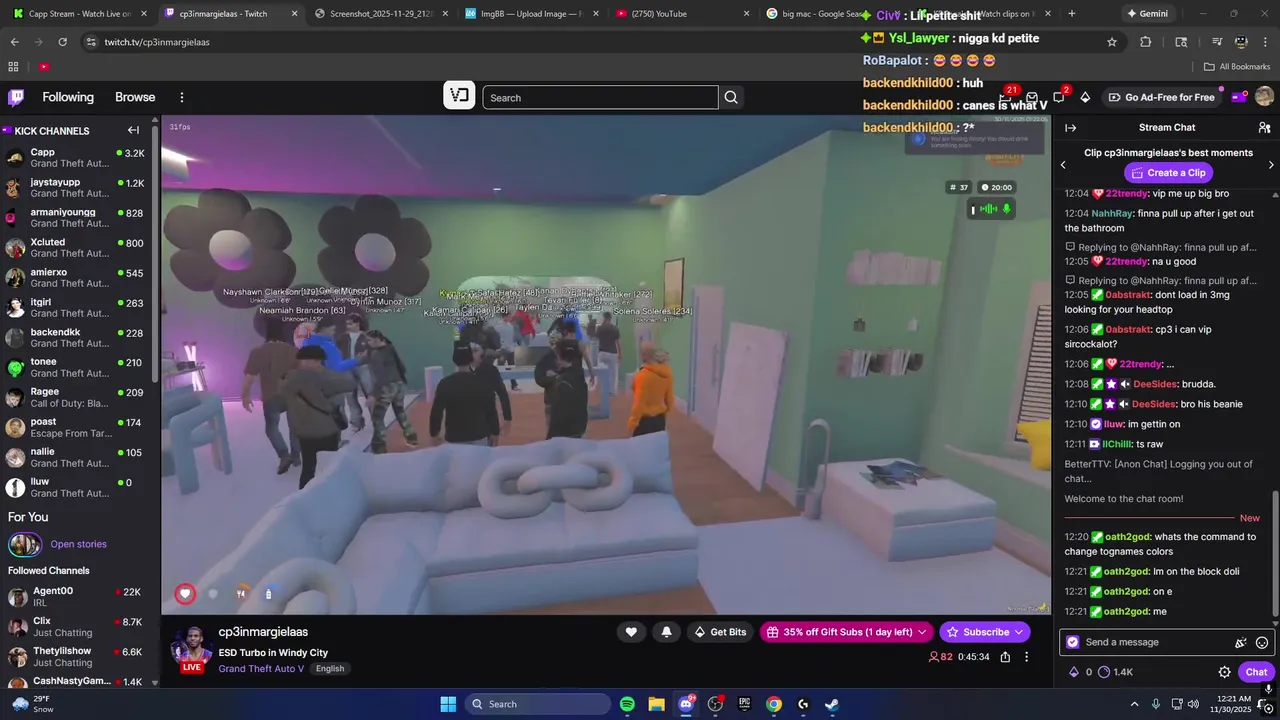The width and height of the screenshot is (1280, 720).
Task: Open Steam from the Windows taskbar
Action: tap(832, 704)
